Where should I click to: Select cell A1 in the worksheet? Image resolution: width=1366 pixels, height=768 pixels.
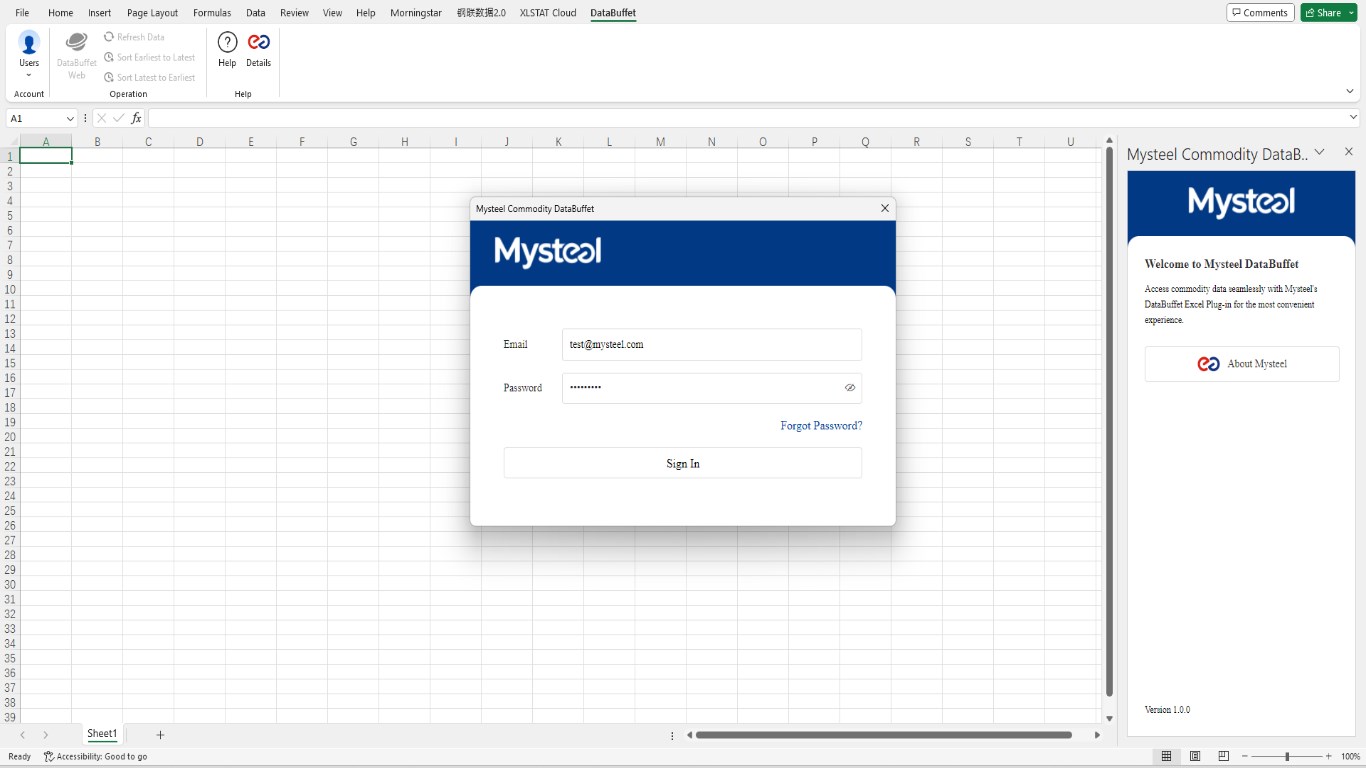(46, 156)
